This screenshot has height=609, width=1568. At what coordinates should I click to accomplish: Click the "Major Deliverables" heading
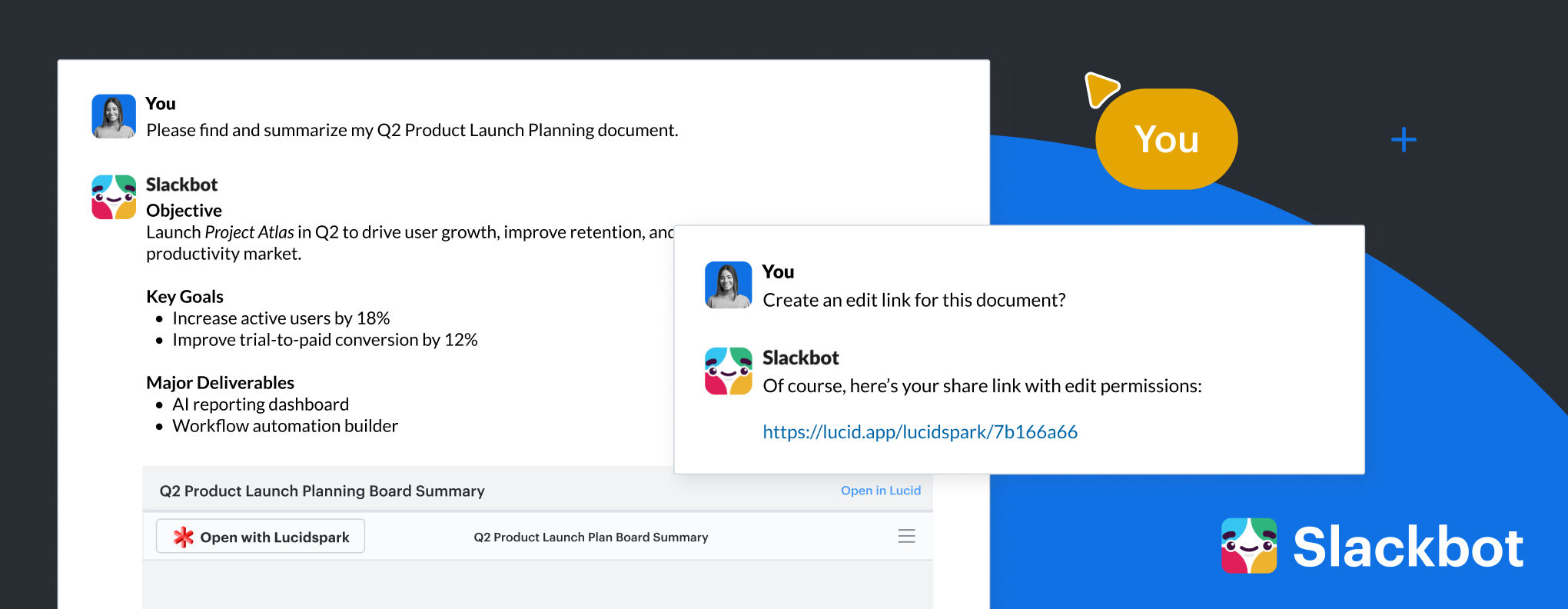221,383
